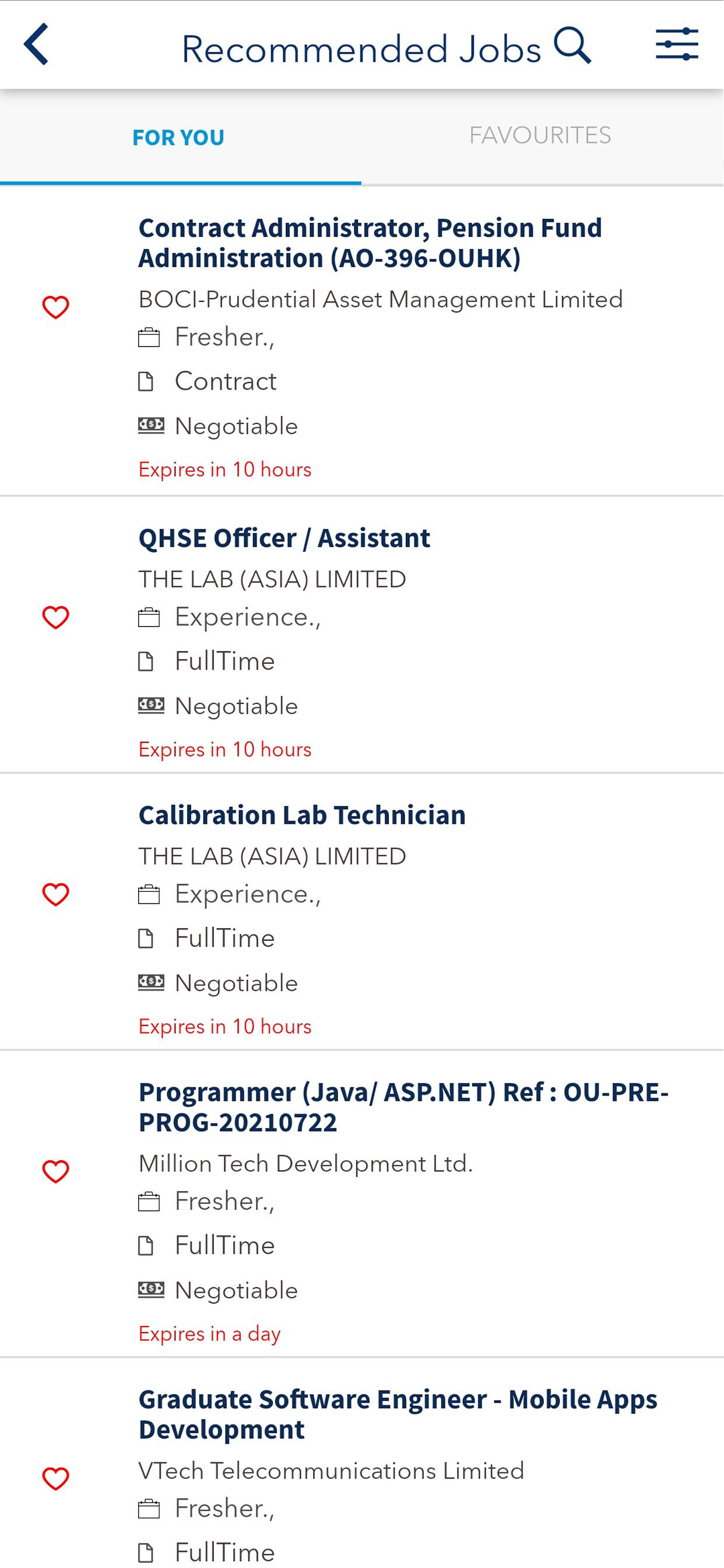Open Programmer (Java/ ASP.NET) listing

pyautogui.click(x=403, y=1107)
